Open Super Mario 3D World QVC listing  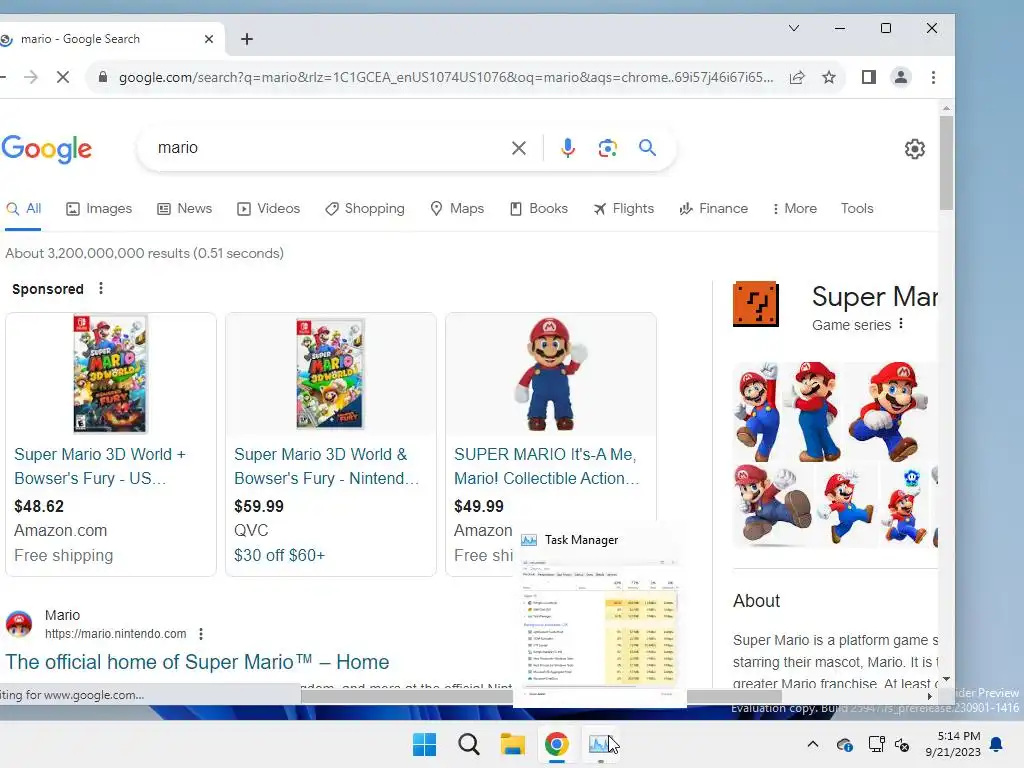(327, 466)
